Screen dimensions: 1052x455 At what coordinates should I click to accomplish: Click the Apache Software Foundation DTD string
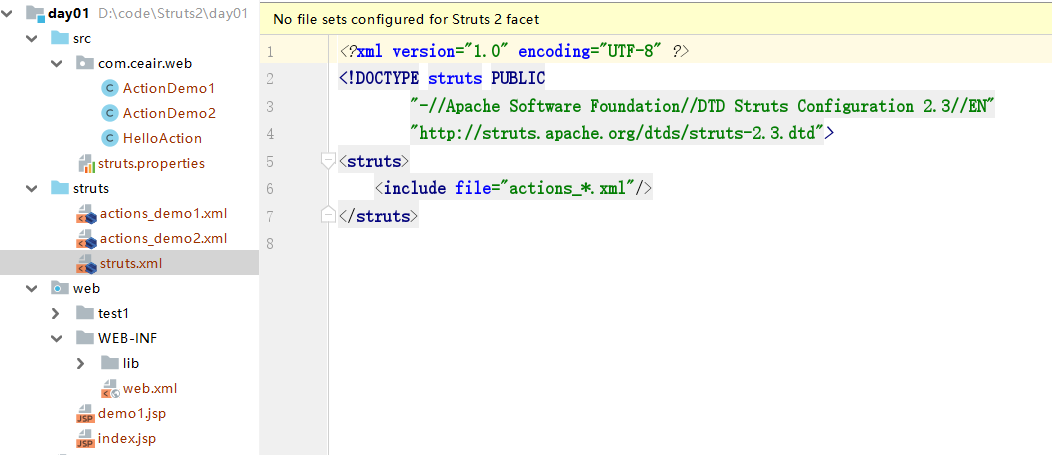[702, 106]
